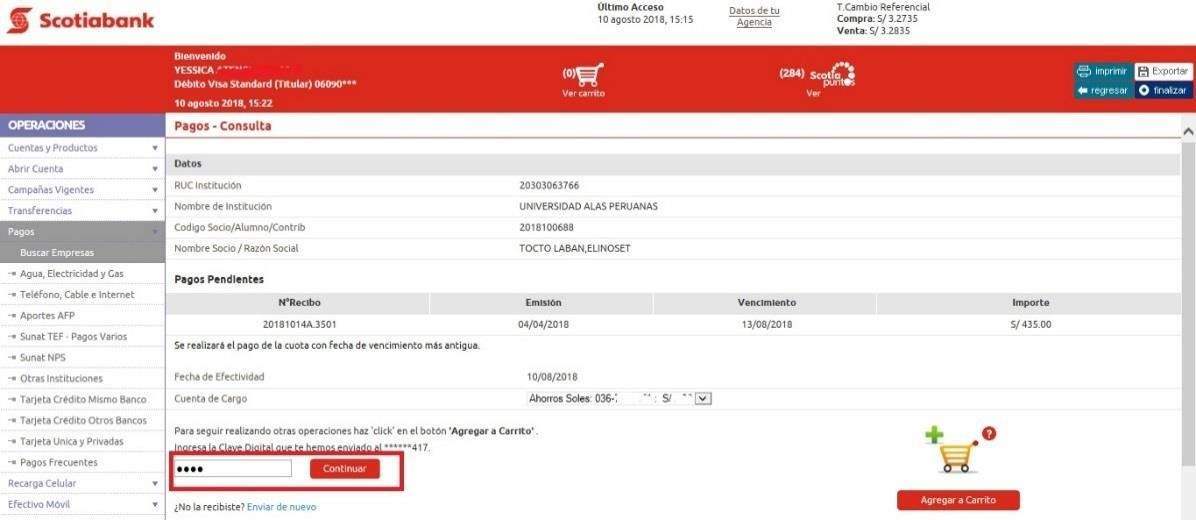Print the page with Imprimir
Image resolution: width=1196 pixels, height=520 pixels.
[1103, 72]
